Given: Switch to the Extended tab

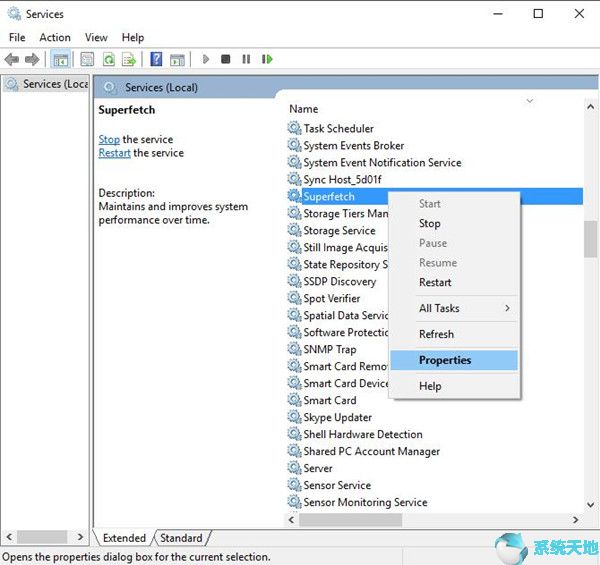Looking at the screenshot, I should pyautogui.click(x=124, y=538).
